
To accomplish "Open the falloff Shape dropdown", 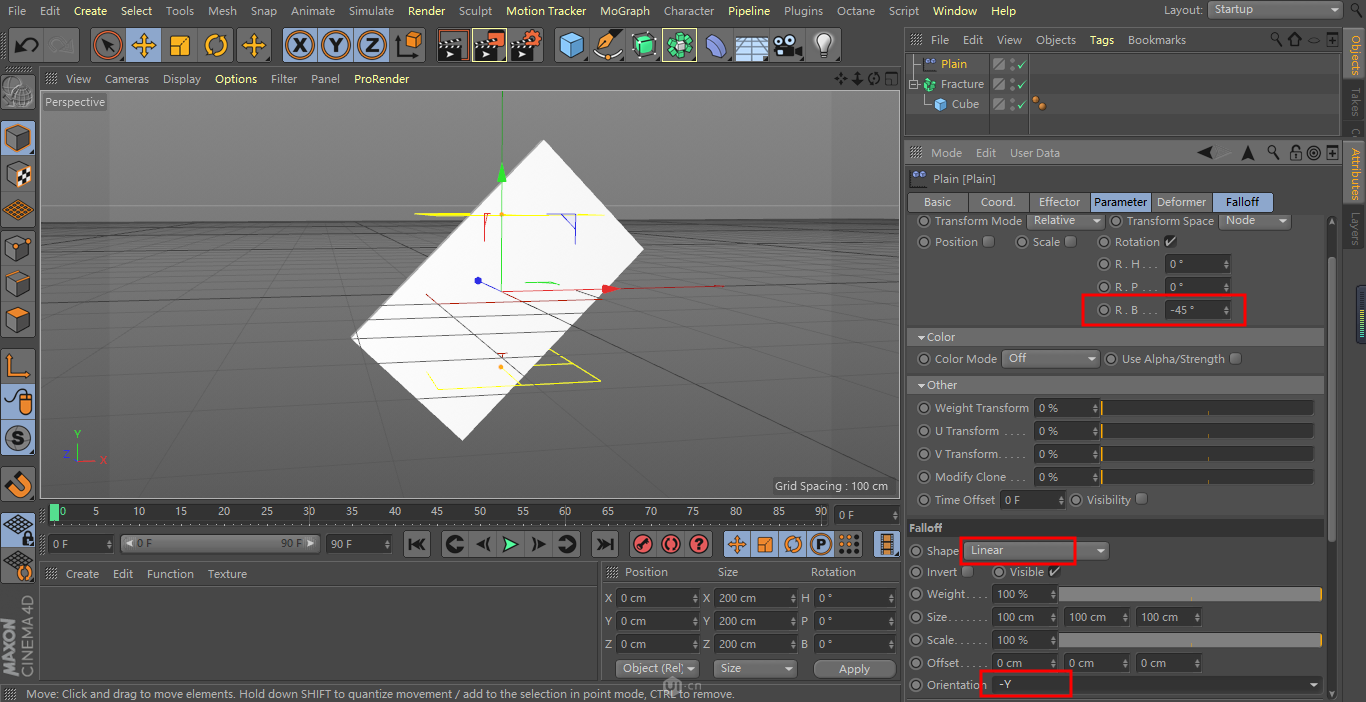I will (x=1035, y=551).
